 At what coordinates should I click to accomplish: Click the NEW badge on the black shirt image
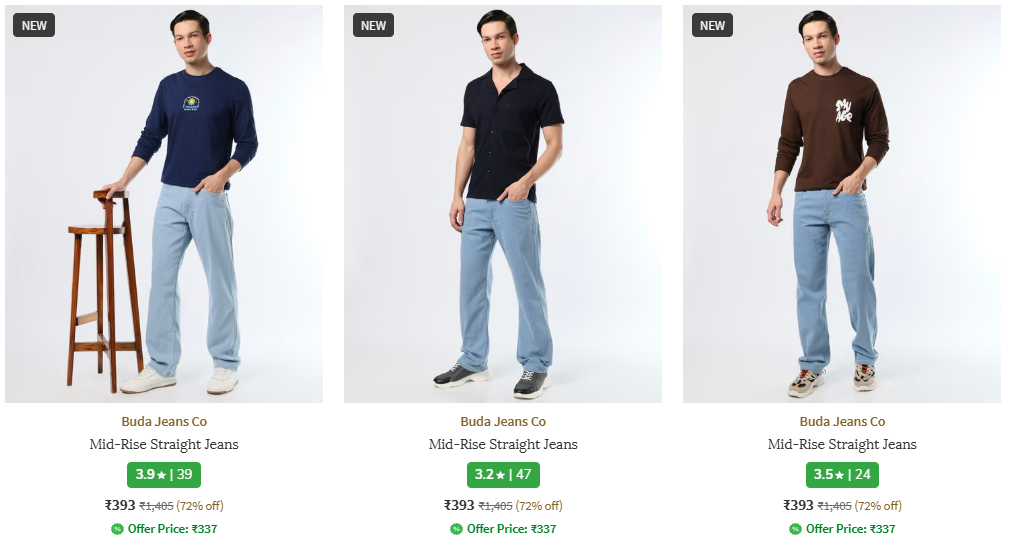(x=373, y=25)
